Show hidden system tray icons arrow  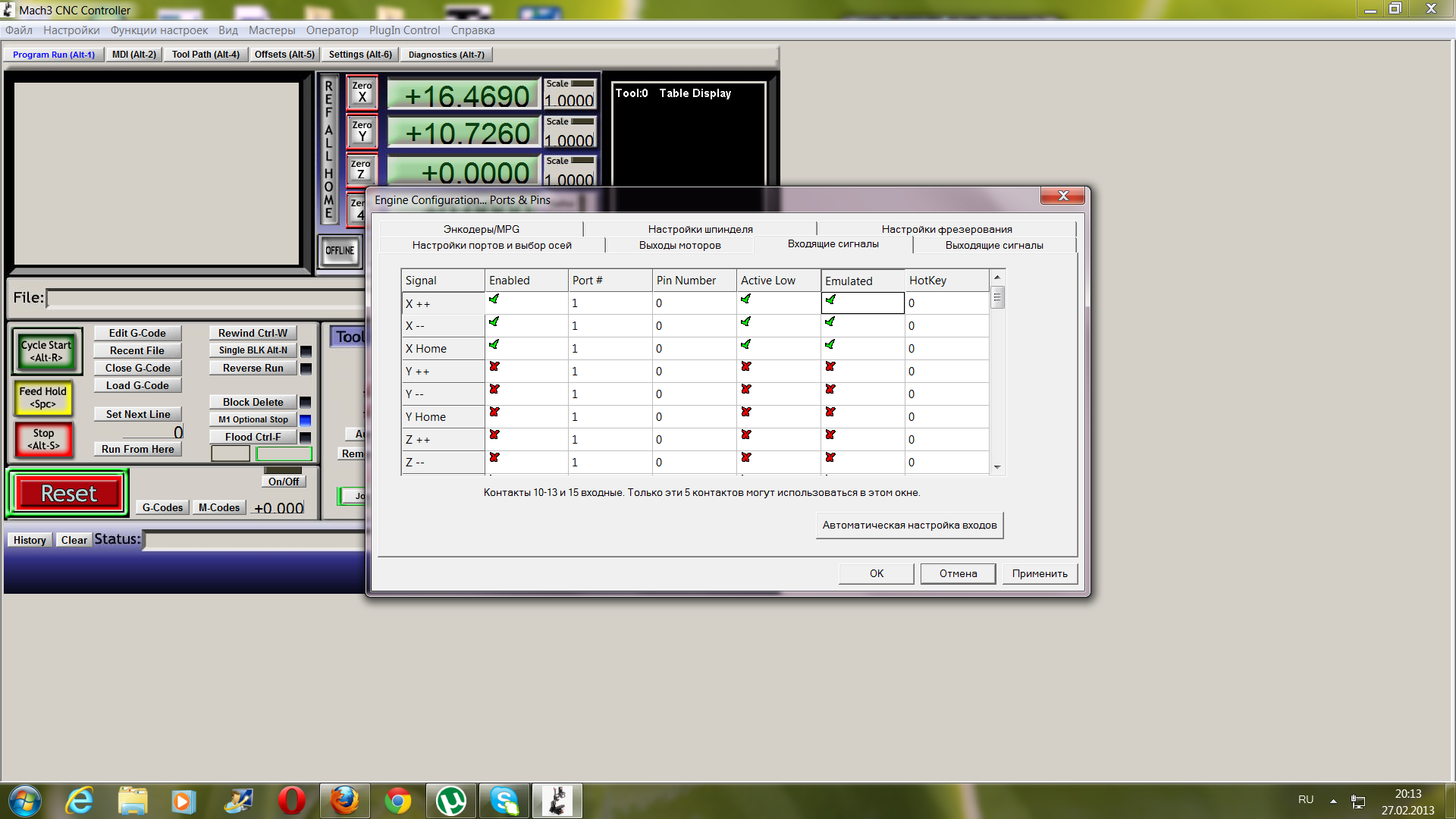1333,801
